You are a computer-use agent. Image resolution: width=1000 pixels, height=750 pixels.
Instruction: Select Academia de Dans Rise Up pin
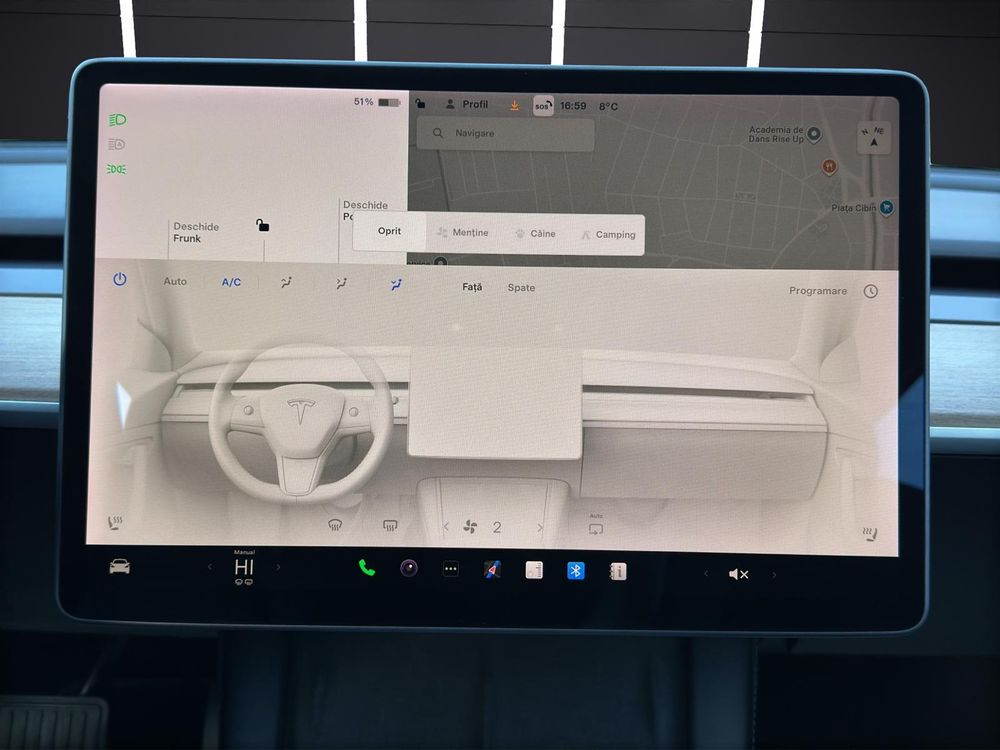[x=813, y=134]
